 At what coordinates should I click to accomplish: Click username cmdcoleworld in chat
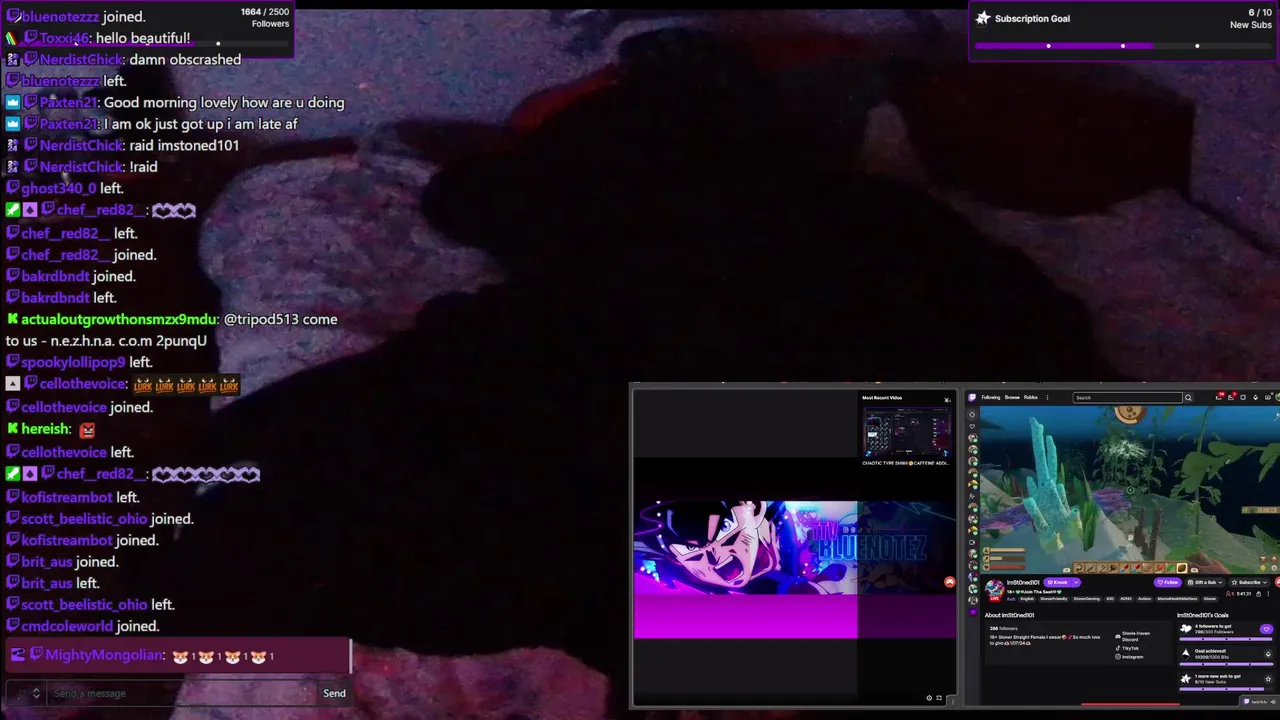point(67,626)
